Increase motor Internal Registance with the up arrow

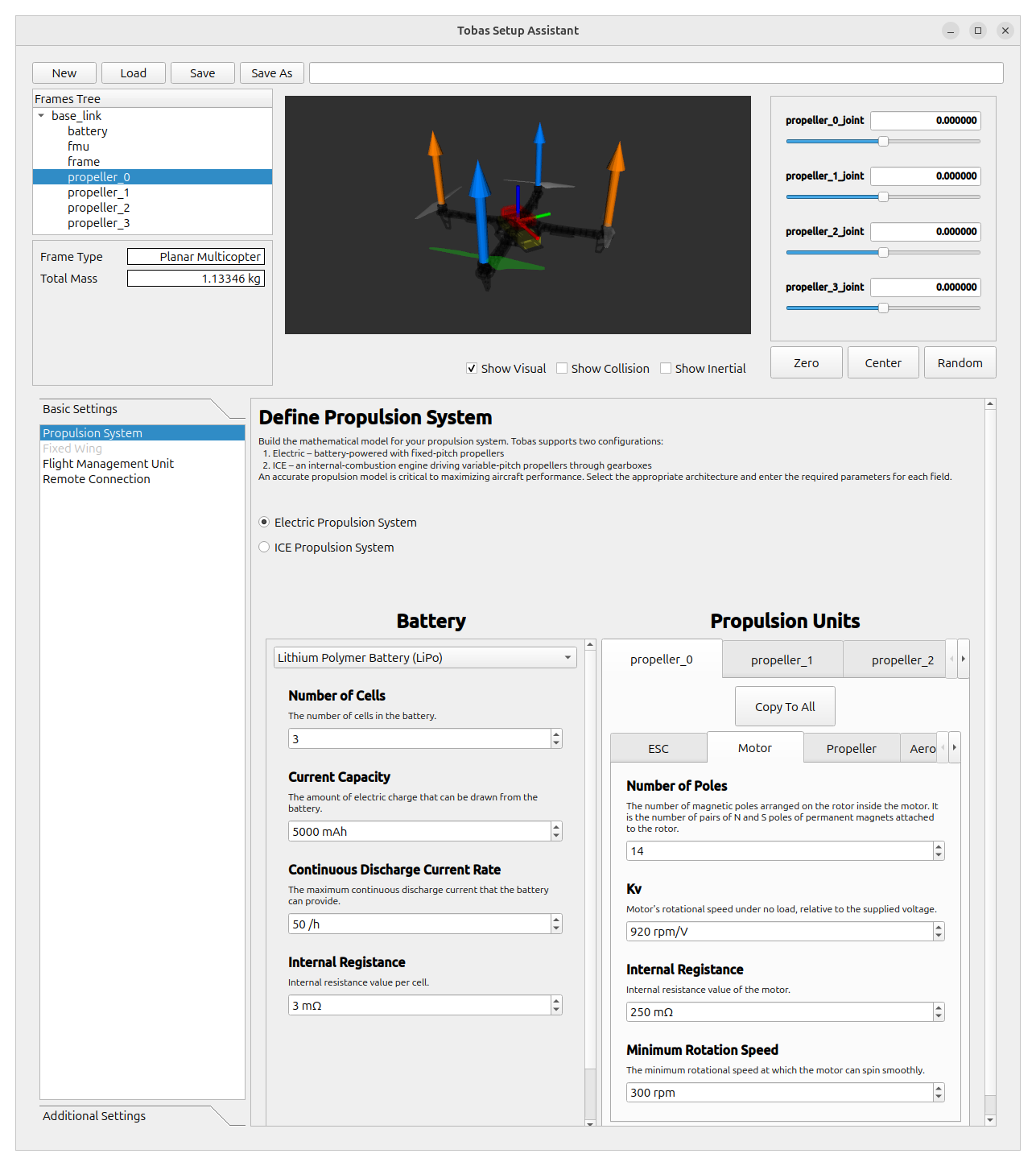(x=939, y=1008)
